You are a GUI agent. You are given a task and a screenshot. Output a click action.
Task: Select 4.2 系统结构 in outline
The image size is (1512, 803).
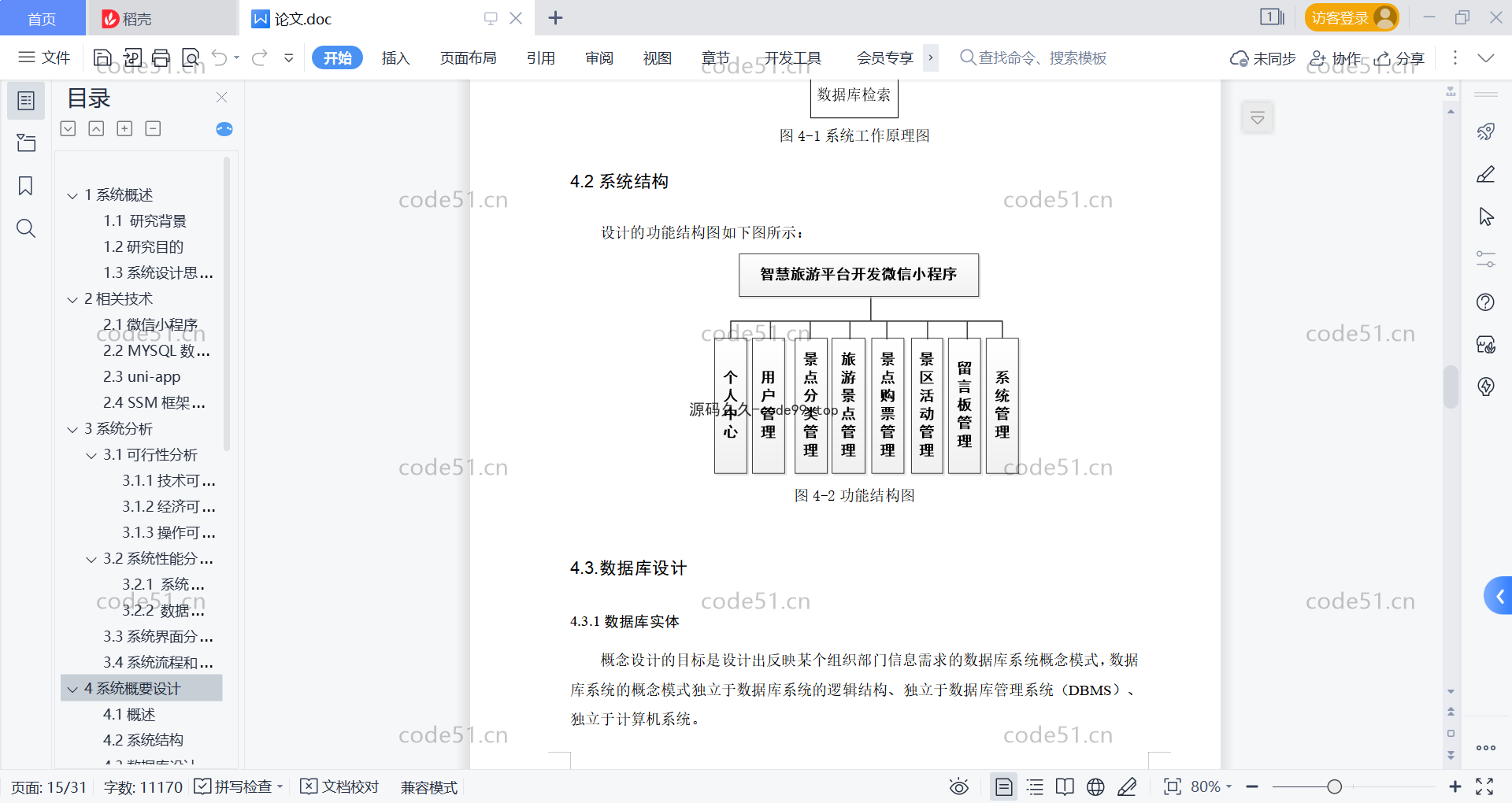pyautogui.click(x=143, y=741)
